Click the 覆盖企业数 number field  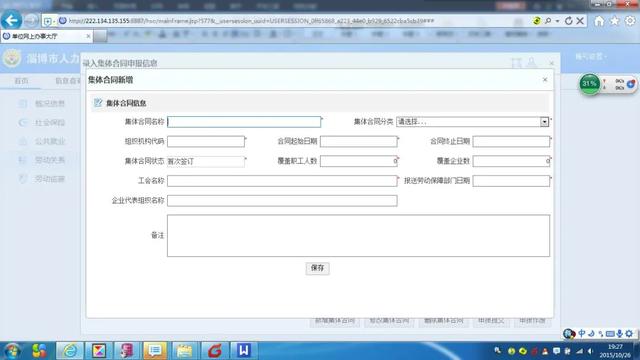tap(511, 161)
